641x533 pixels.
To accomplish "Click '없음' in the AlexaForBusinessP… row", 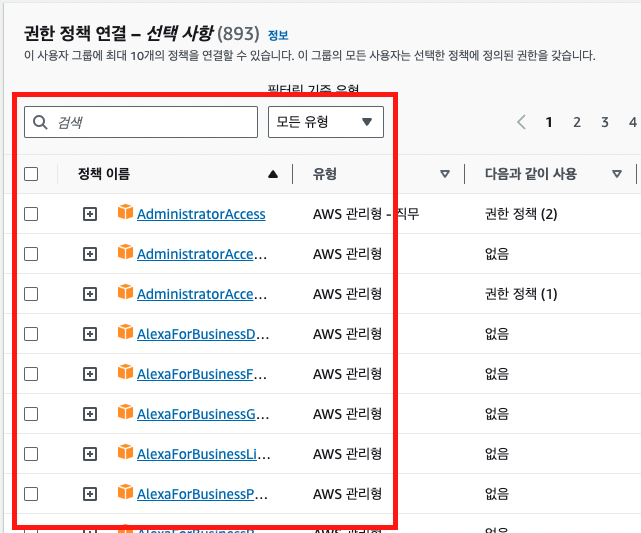I will pos(497,495).
